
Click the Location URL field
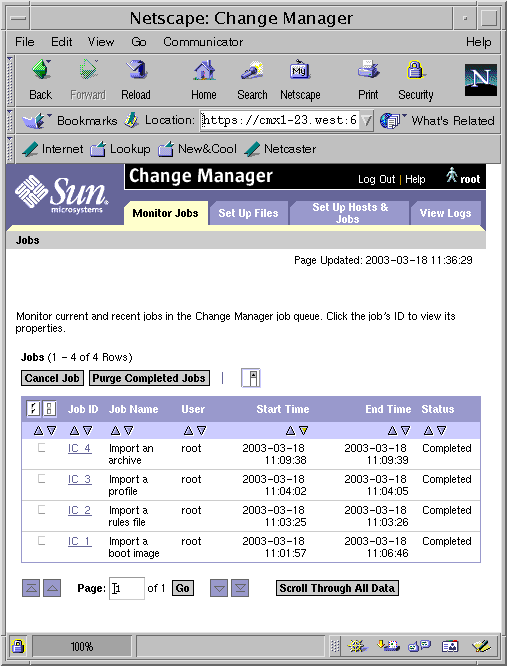click(x=280, y=121)
